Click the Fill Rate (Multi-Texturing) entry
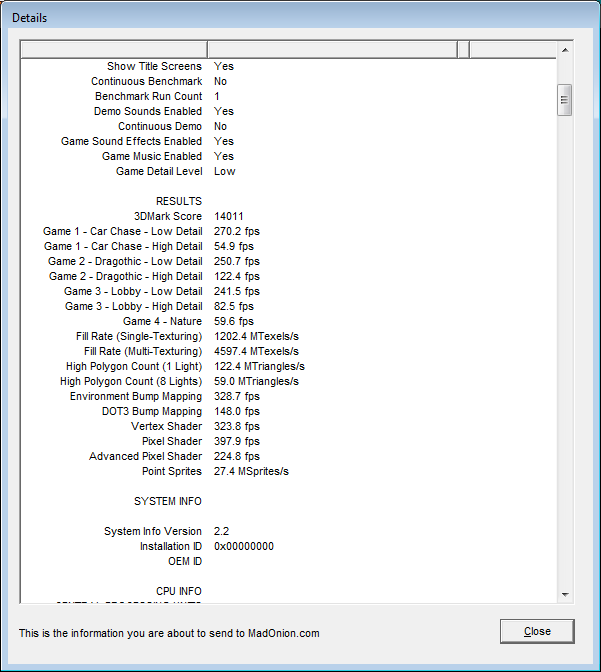 pyautogui.click(x=143, y=351)
